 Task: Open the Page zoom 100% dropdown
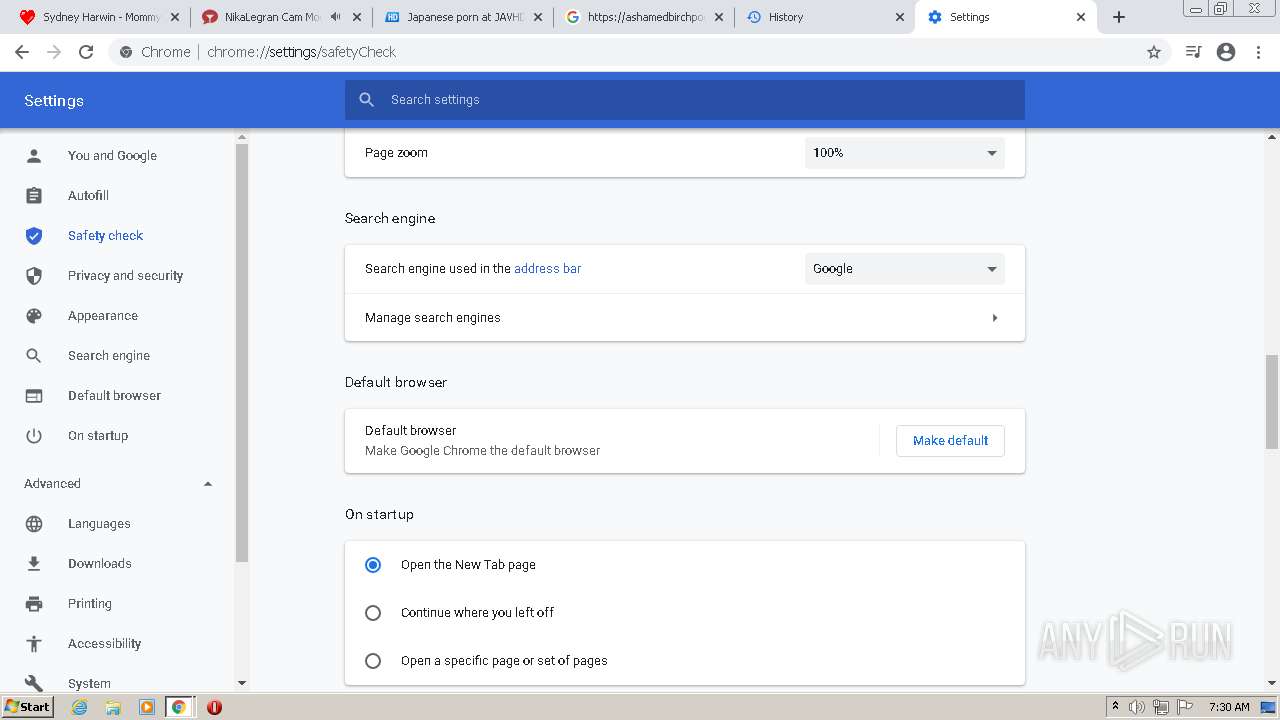point(905,153)
